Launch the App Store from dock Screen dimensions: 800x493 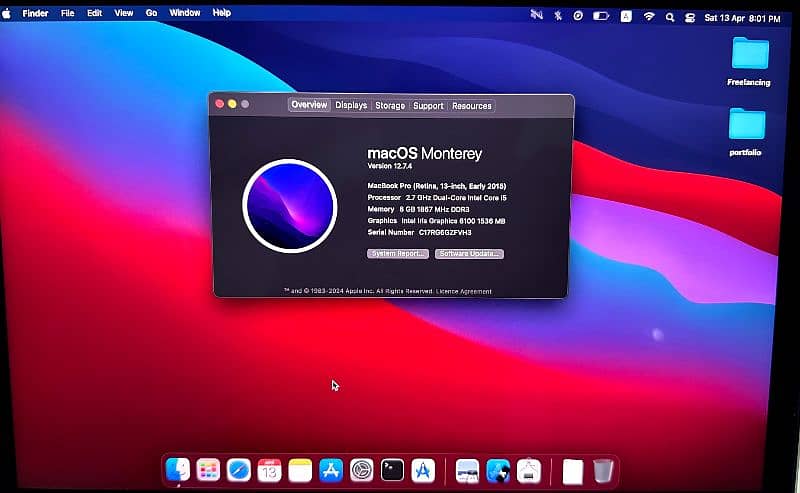click(x=331, y=469)
